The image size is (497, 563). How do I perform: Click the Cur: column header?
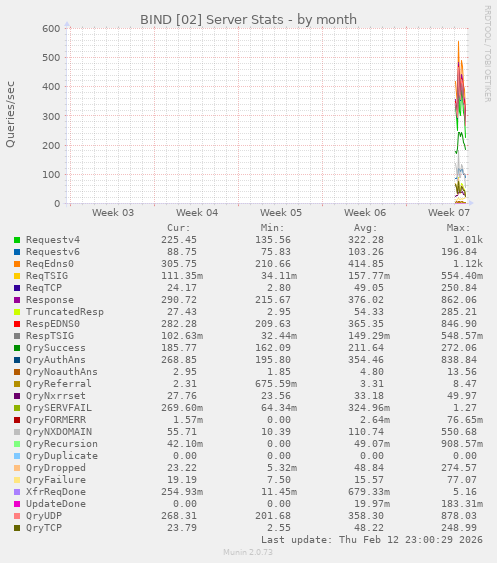coord(178,228)
